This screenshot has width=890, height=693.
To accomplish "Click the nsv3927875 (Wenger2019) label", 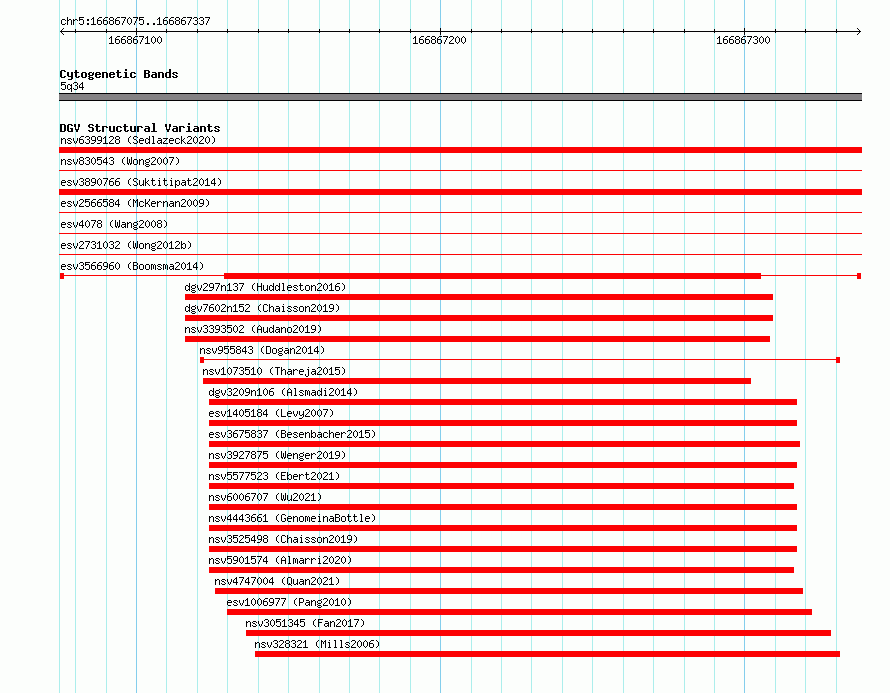I will point(277,455).
